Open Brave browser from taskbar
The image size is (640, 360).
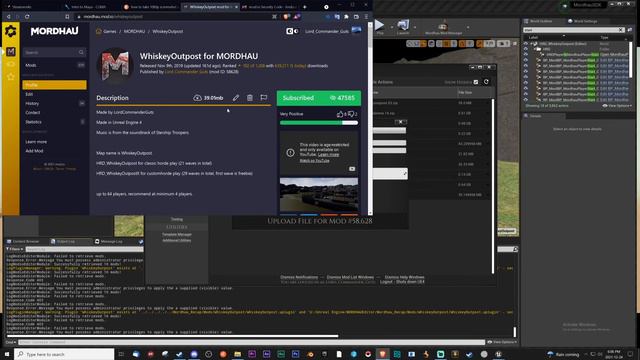tap(382, 354)
